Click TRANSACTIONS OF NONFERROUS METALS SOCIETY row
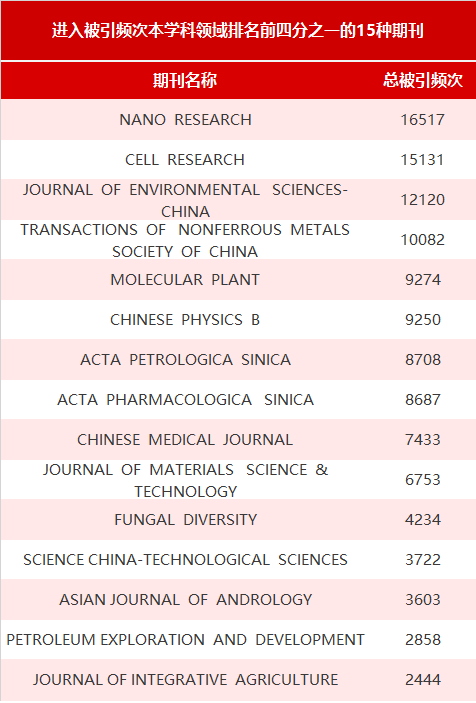 (x=238, y=239)
